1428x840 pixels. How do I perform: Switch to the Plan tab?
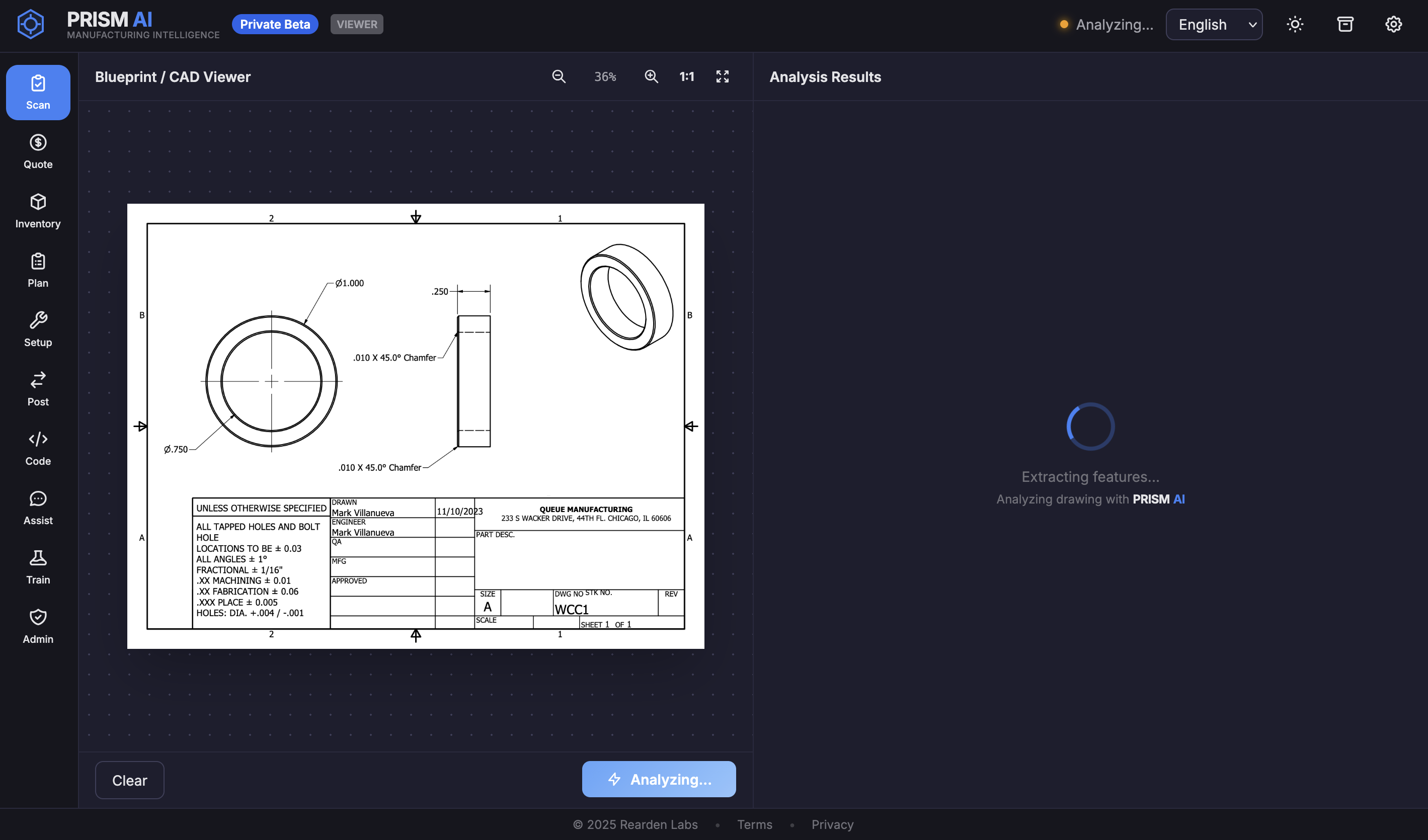[x=38, y=270]
